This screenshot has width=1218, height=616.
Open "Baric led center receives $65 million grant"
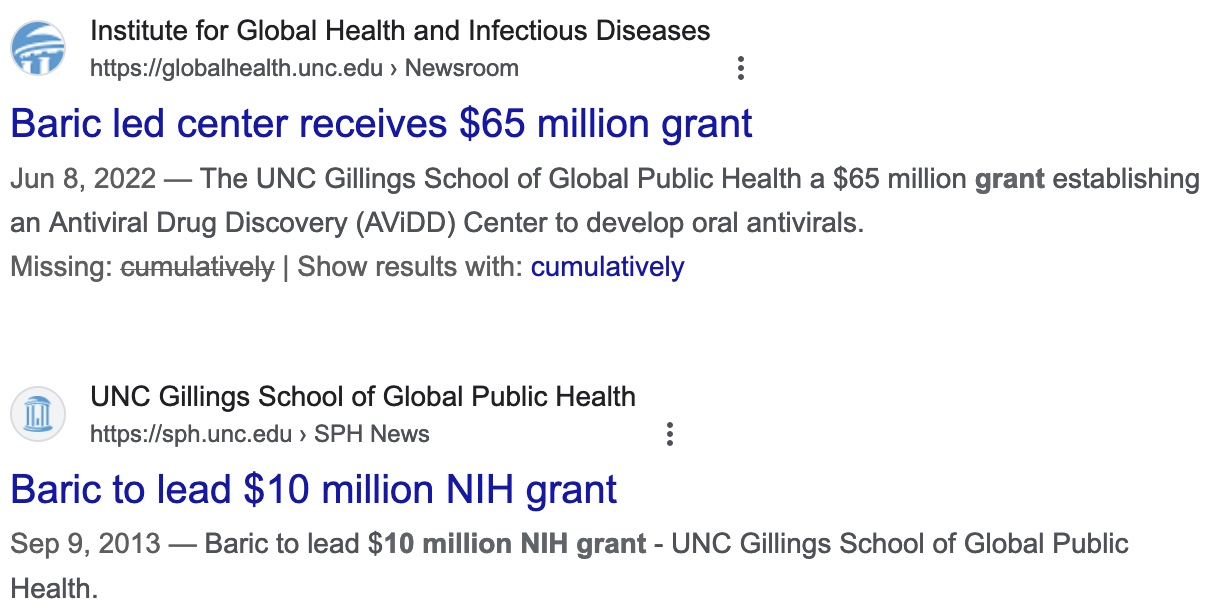[381, 124]
